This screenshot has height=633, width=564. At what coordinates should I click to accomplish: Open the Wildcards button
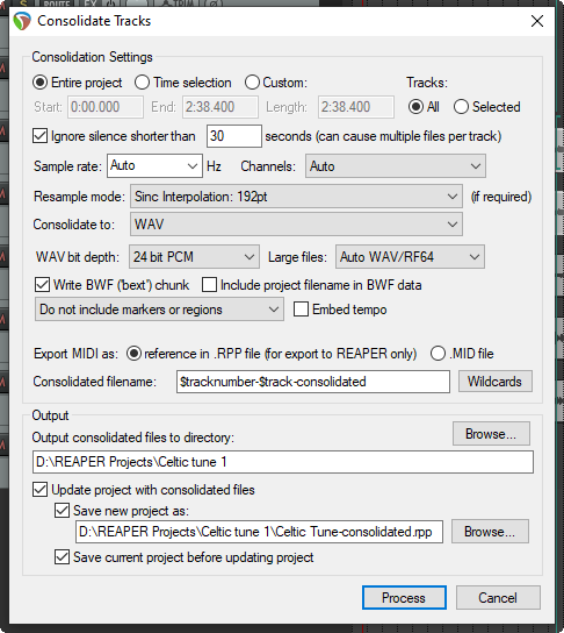[x=495, y=381]
